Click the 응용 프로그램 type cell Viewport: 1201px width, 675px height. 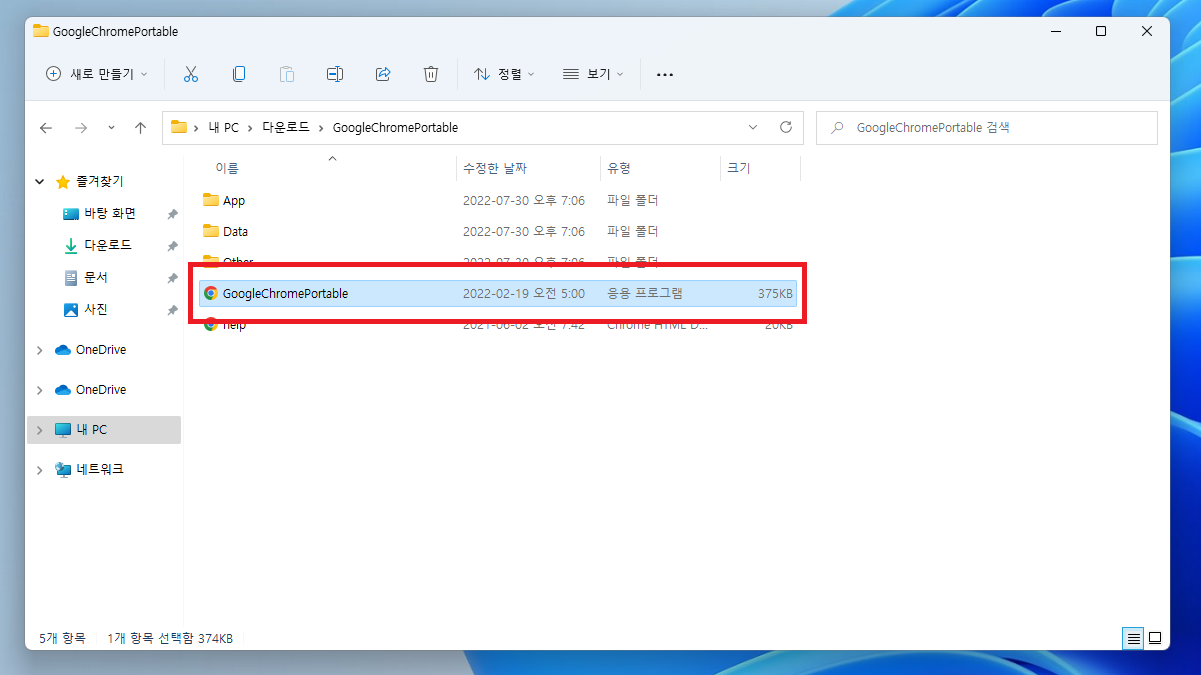point(645,293)
